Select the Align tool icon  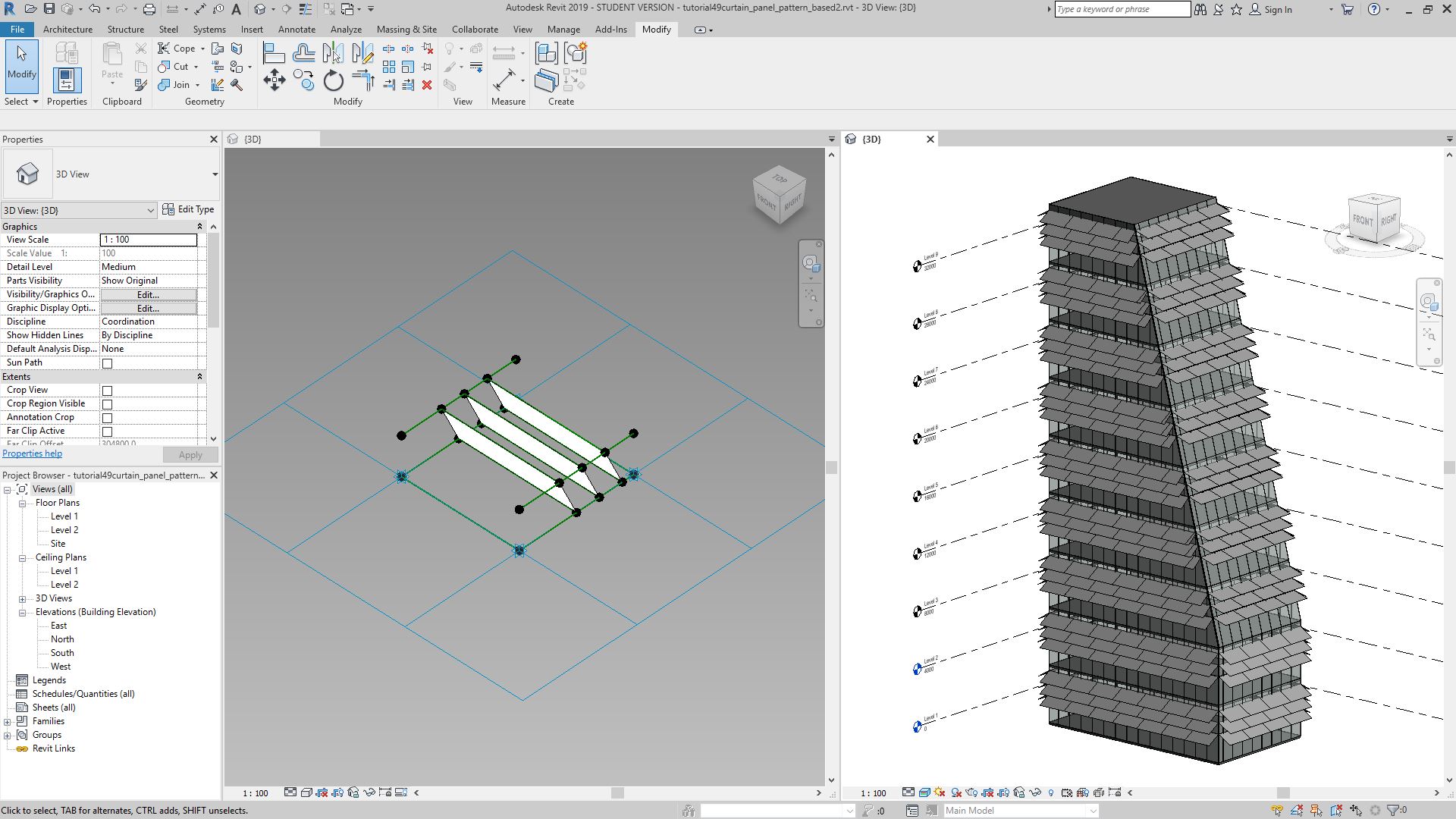274,53
